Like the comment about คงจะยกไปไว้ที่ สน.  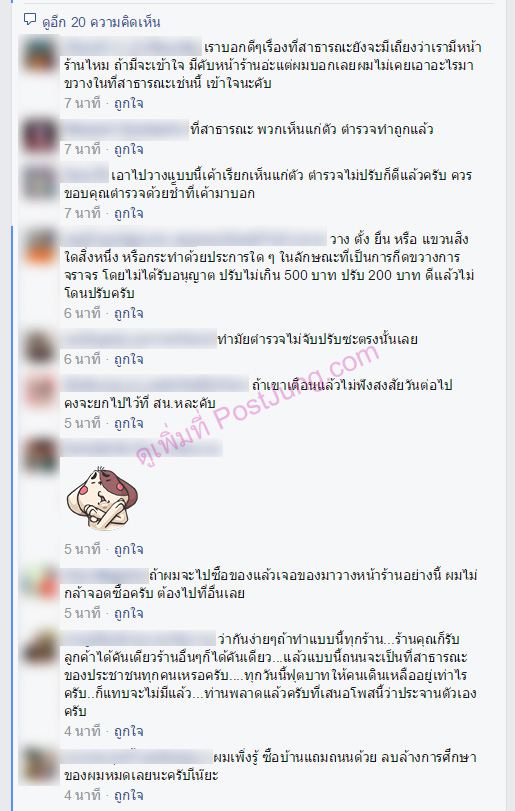click(129, 424)
